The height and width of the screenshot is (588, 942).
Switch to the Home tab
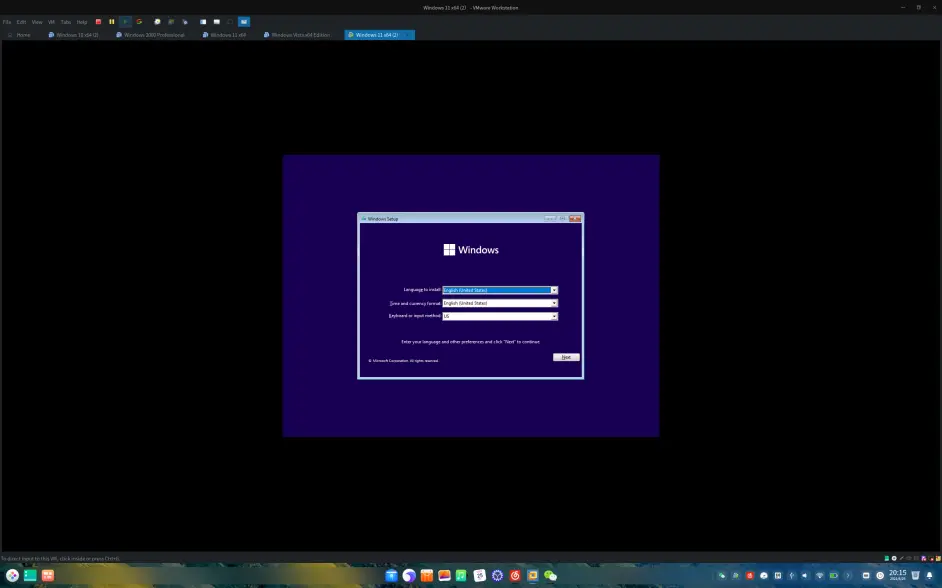tap(19, 35)
